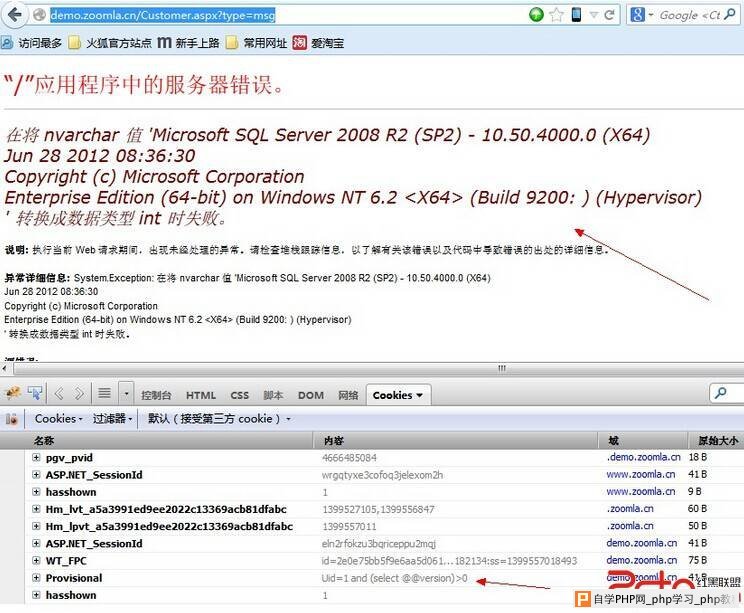The image size is (744, 613).
Task: Click the Firebug break-on-cookie icon
Action: click(11, 419)
